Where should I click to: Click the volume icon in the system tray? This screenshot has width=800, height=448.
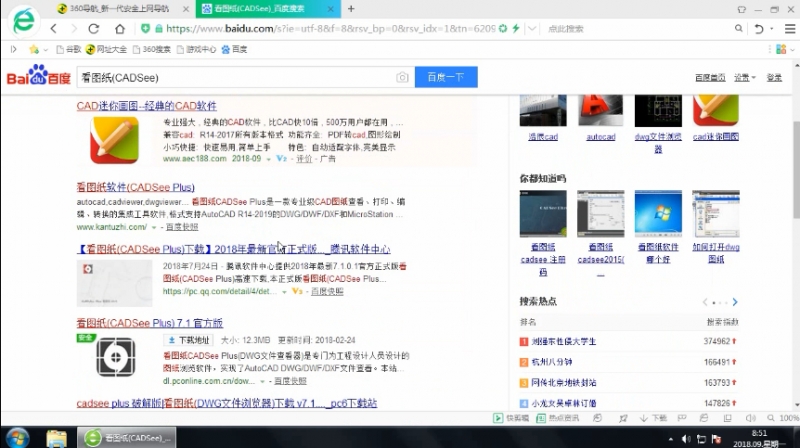coord(686,439)
